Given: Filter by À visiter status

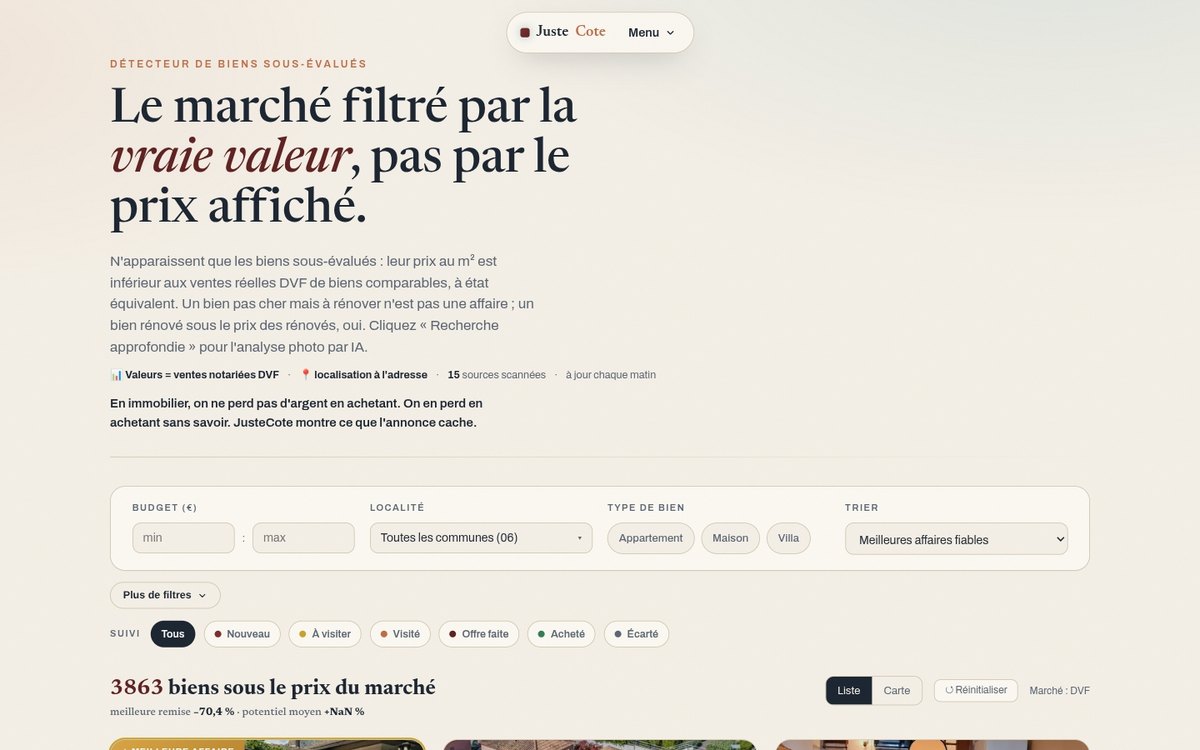Looking at the screenshot, I should 325,634.
